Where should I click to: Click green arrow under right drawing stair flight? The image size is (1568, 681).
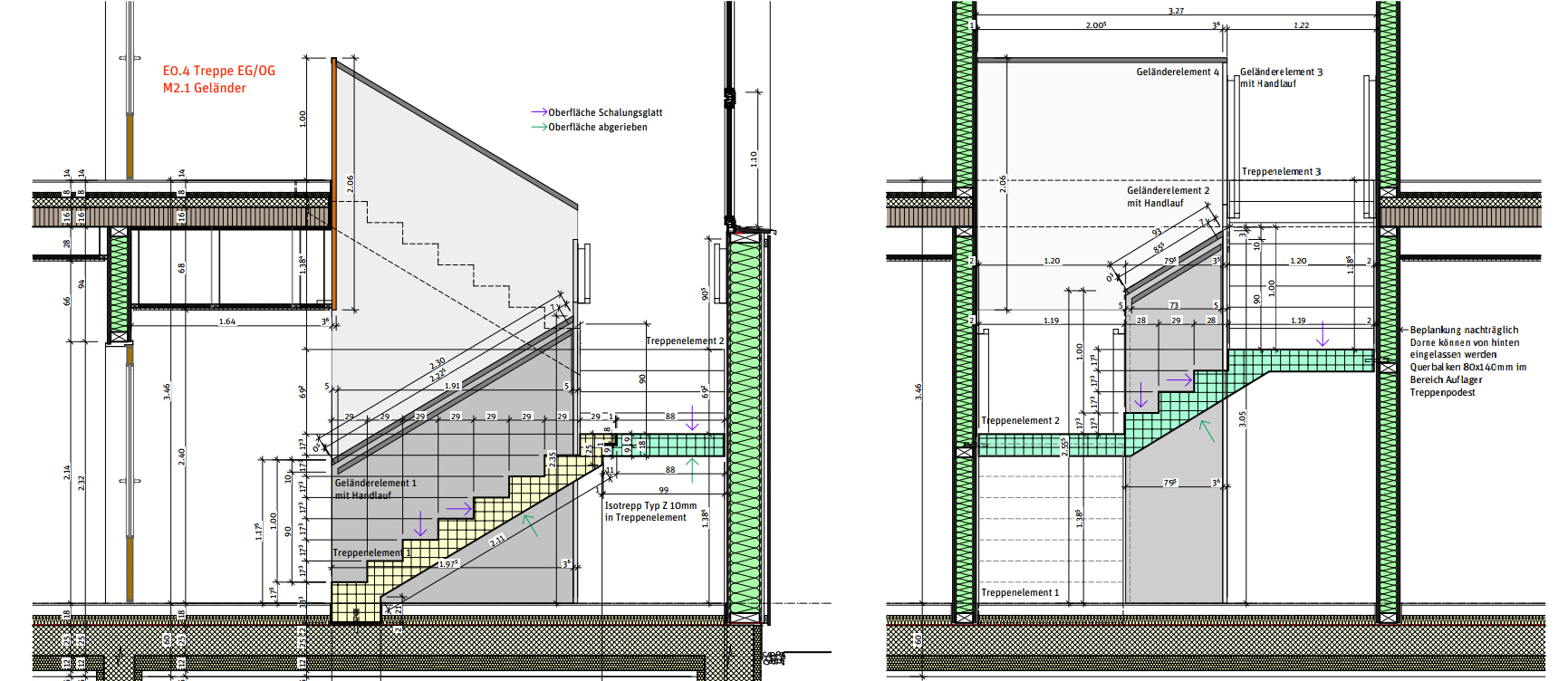[x=1207, y=430]
